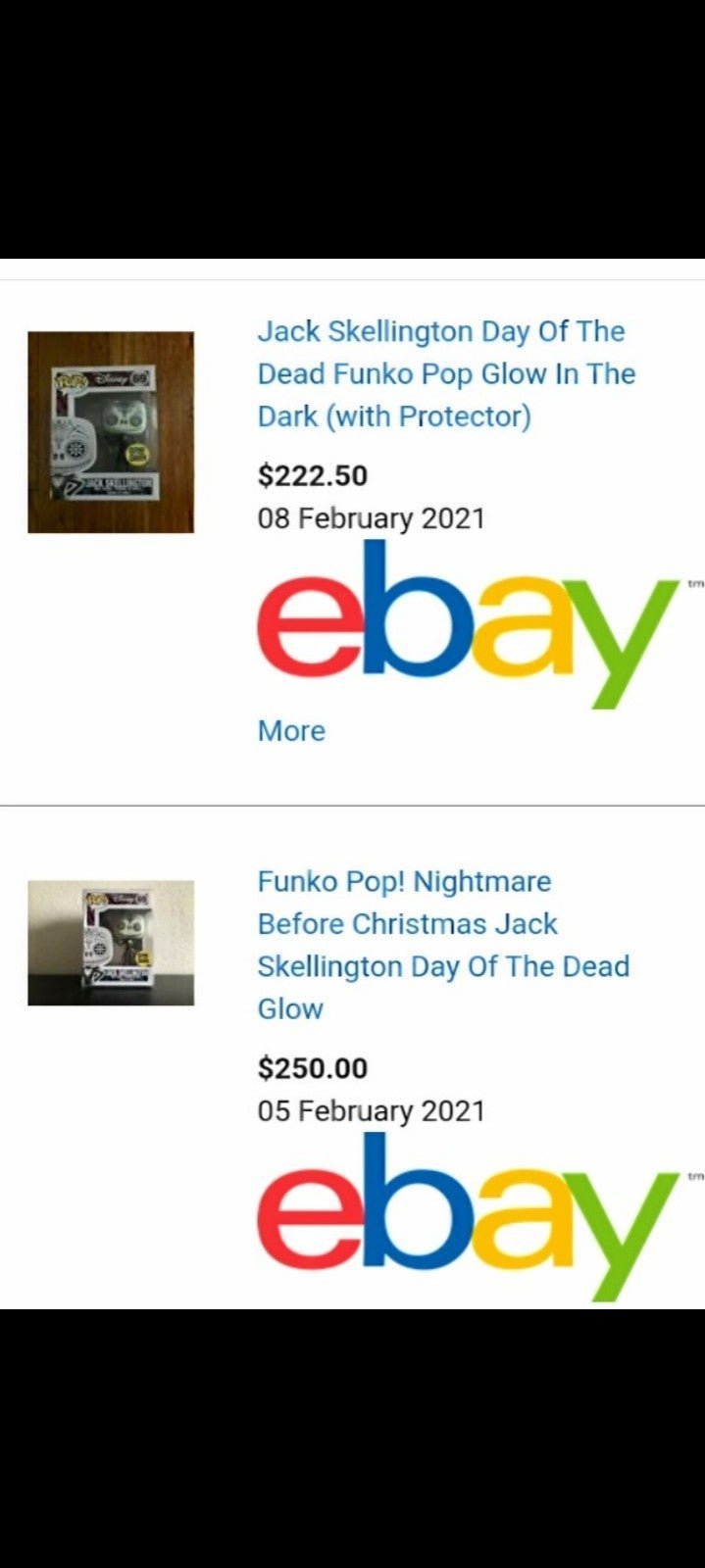Click the tm mark beside the first eBay logo

pos(695,584)
